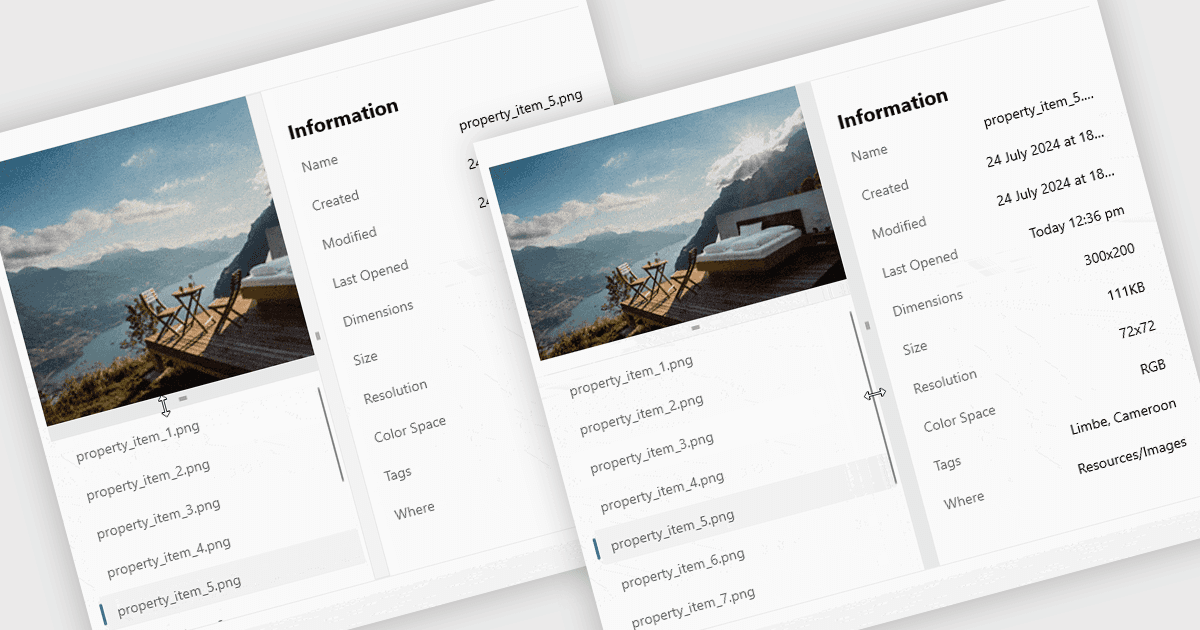Image resolution: width=1200 pixels, height=630 pixels.
Task: Click the Created label in back window
Action: (335, 200)
